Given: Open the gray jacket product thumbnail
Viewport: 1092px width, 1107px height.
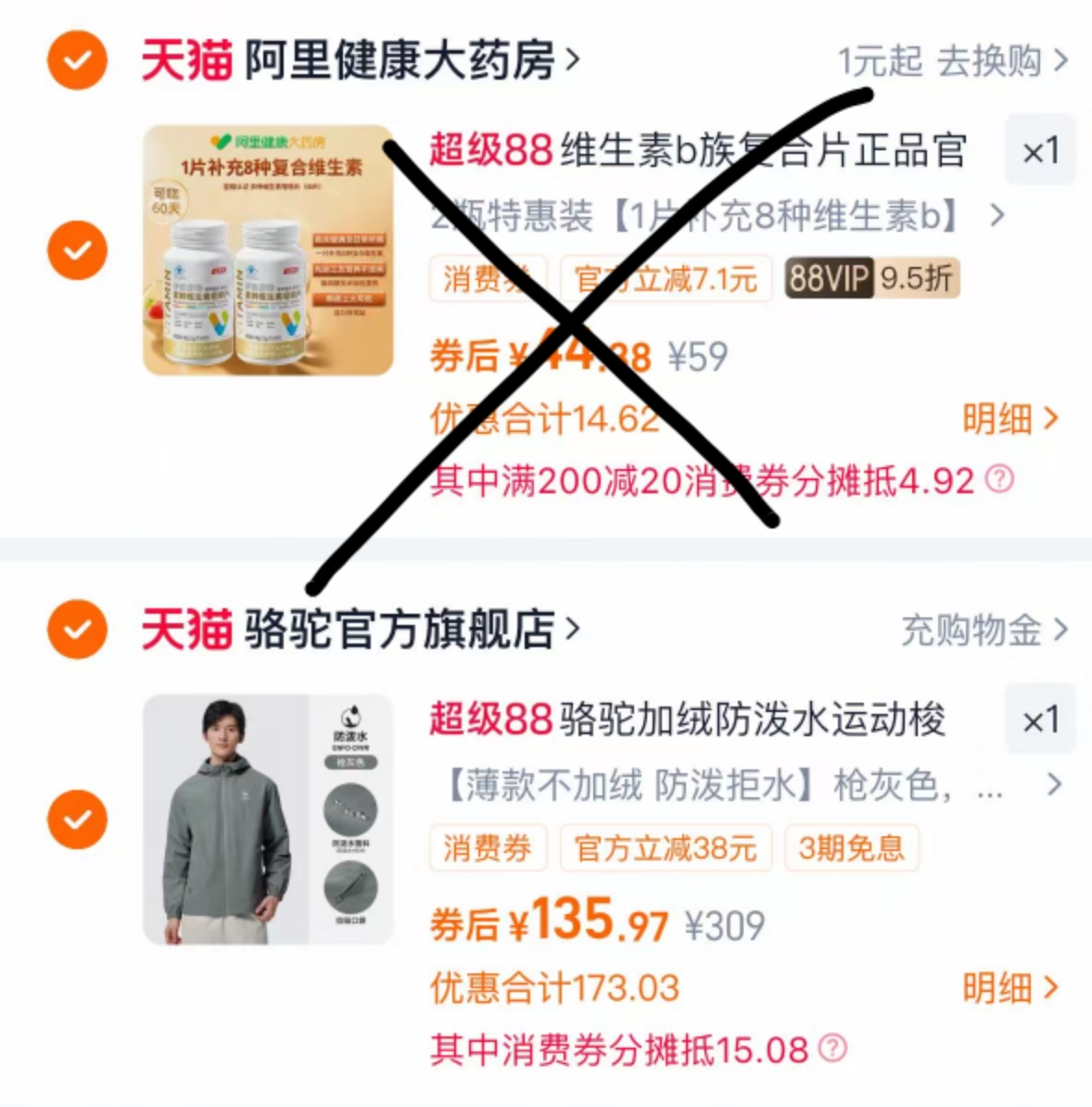Looking at the screenshot, I should click(x=268, y=819).
